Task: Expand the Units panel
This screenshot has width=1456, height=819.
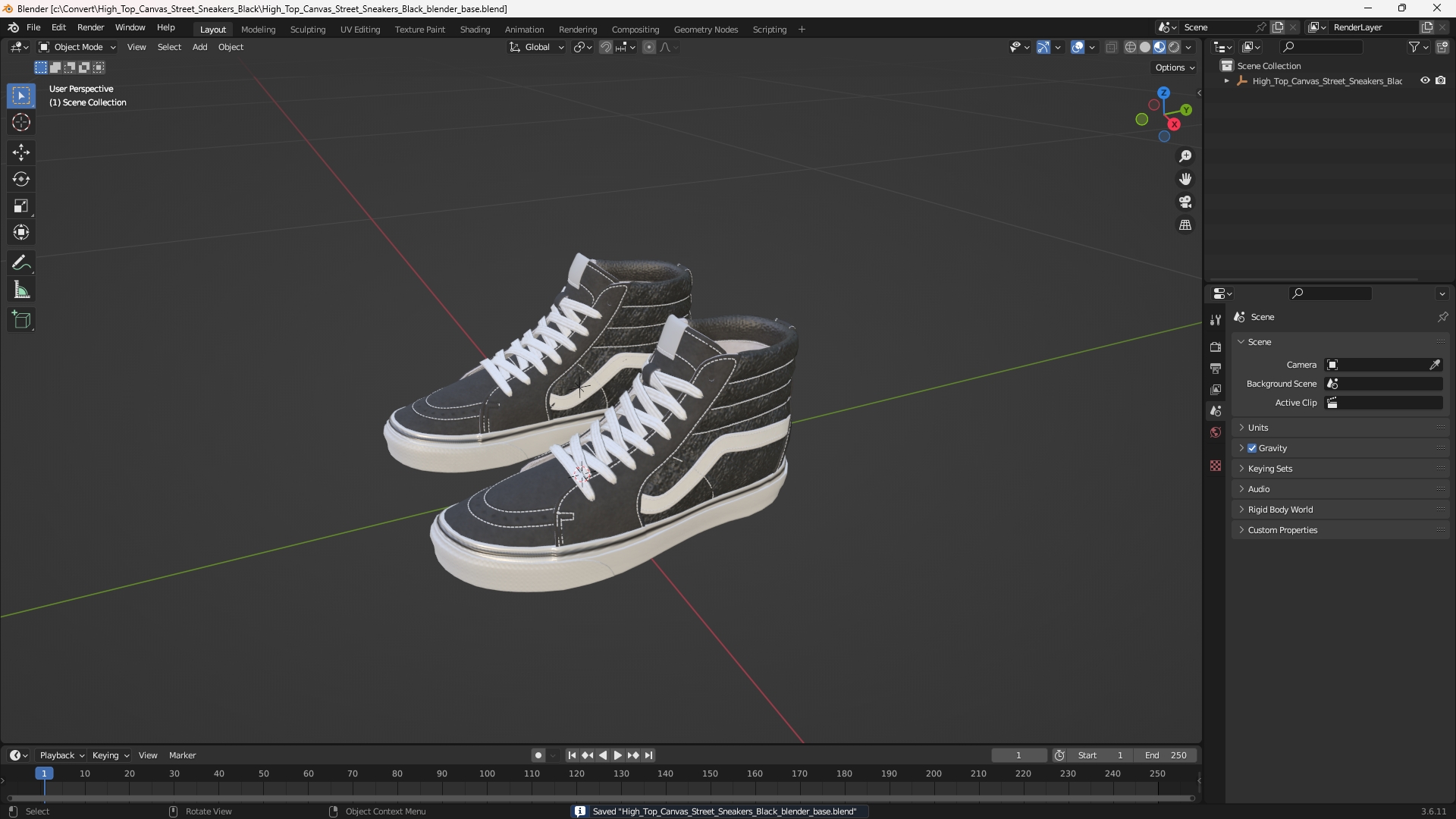Action: (x=1341, y=428)
